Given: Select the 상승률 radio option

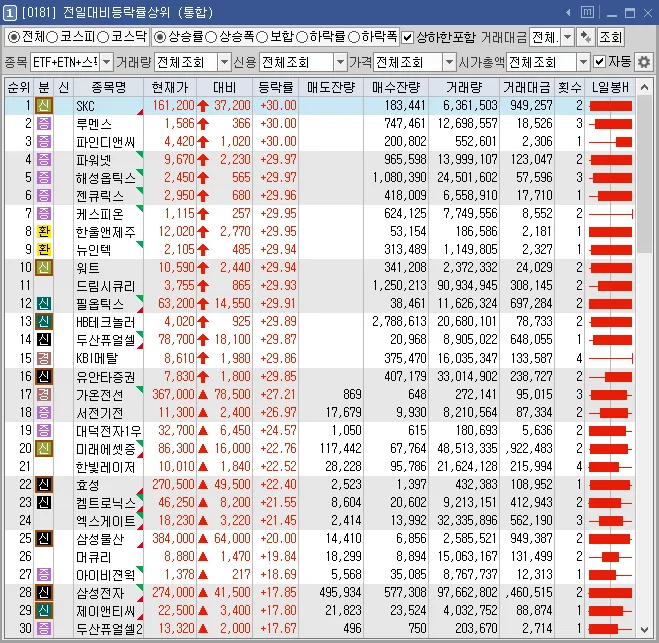Looking at the screenshot, I should coord(160,37).
